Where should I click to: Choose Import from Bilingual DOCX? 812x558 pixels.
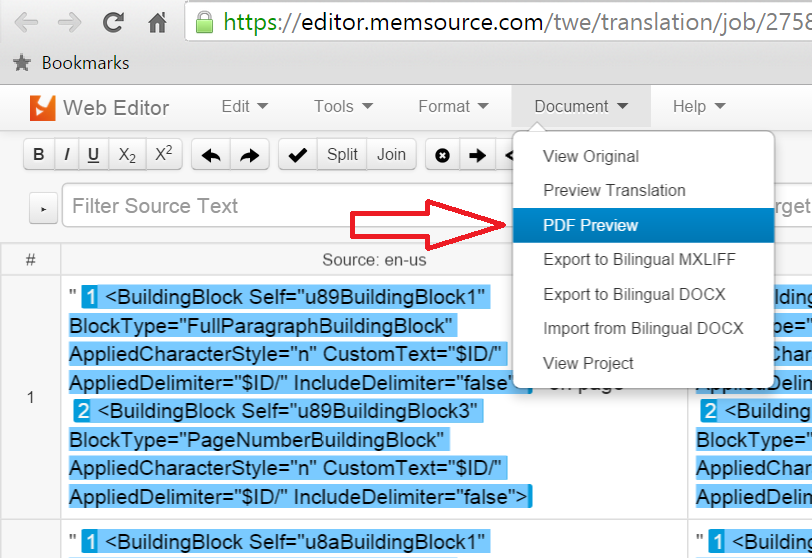tap(643, 328)
